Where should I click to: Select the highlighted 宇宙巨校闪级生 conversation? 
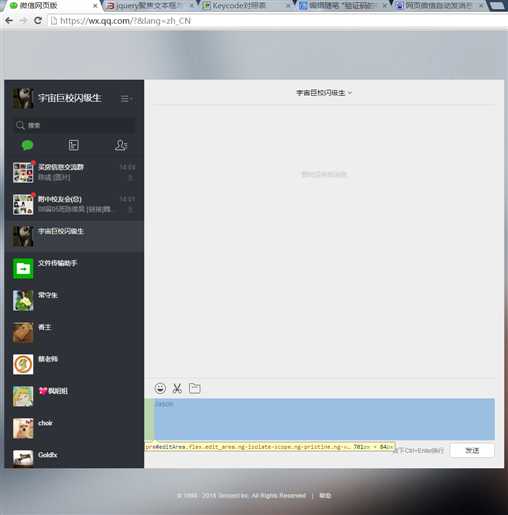click(74, 236)
